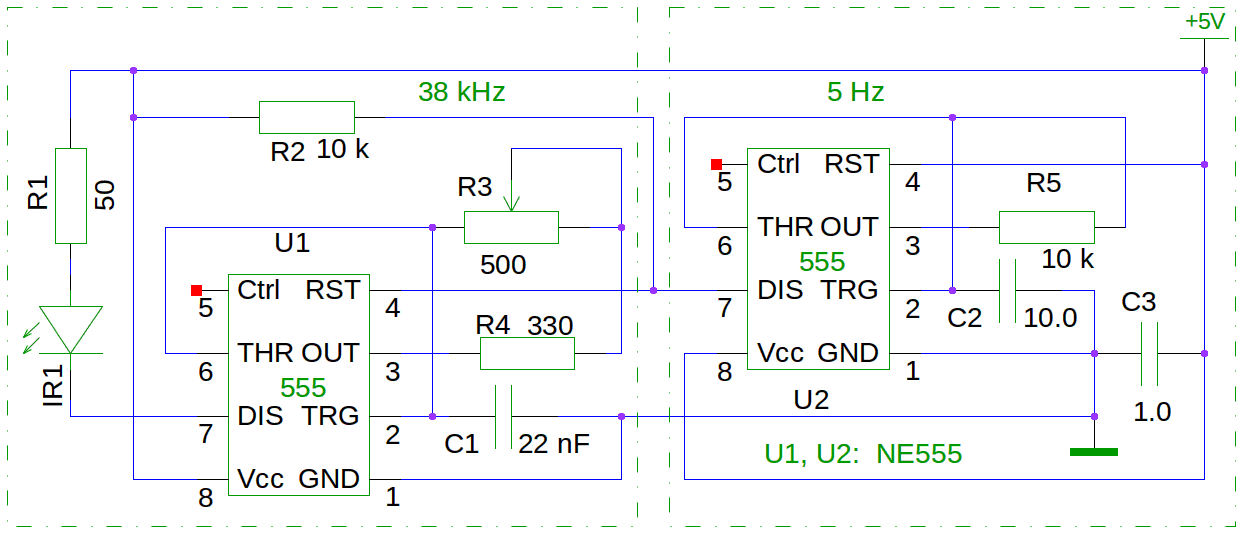Select the "U1, U2: NE555" note text
The image size is (1242, 534).
(863, 454)
